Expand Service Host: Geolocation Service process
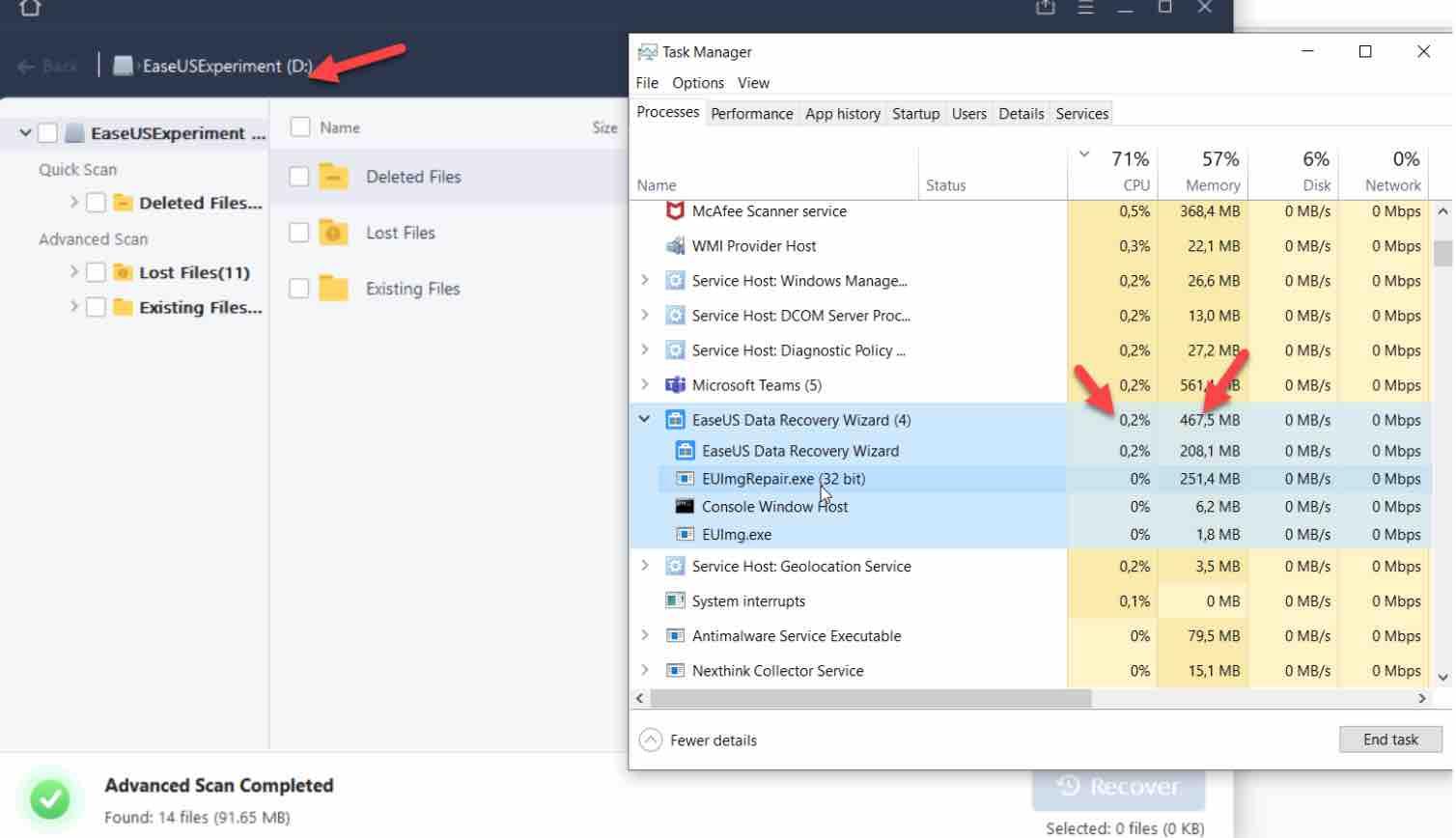 tap(644, 566)
